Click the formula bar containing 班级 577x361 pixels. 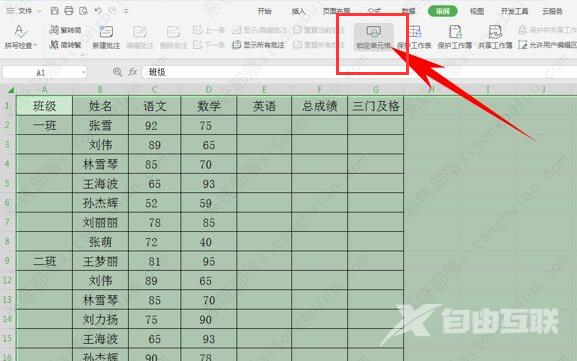(359, 72)
